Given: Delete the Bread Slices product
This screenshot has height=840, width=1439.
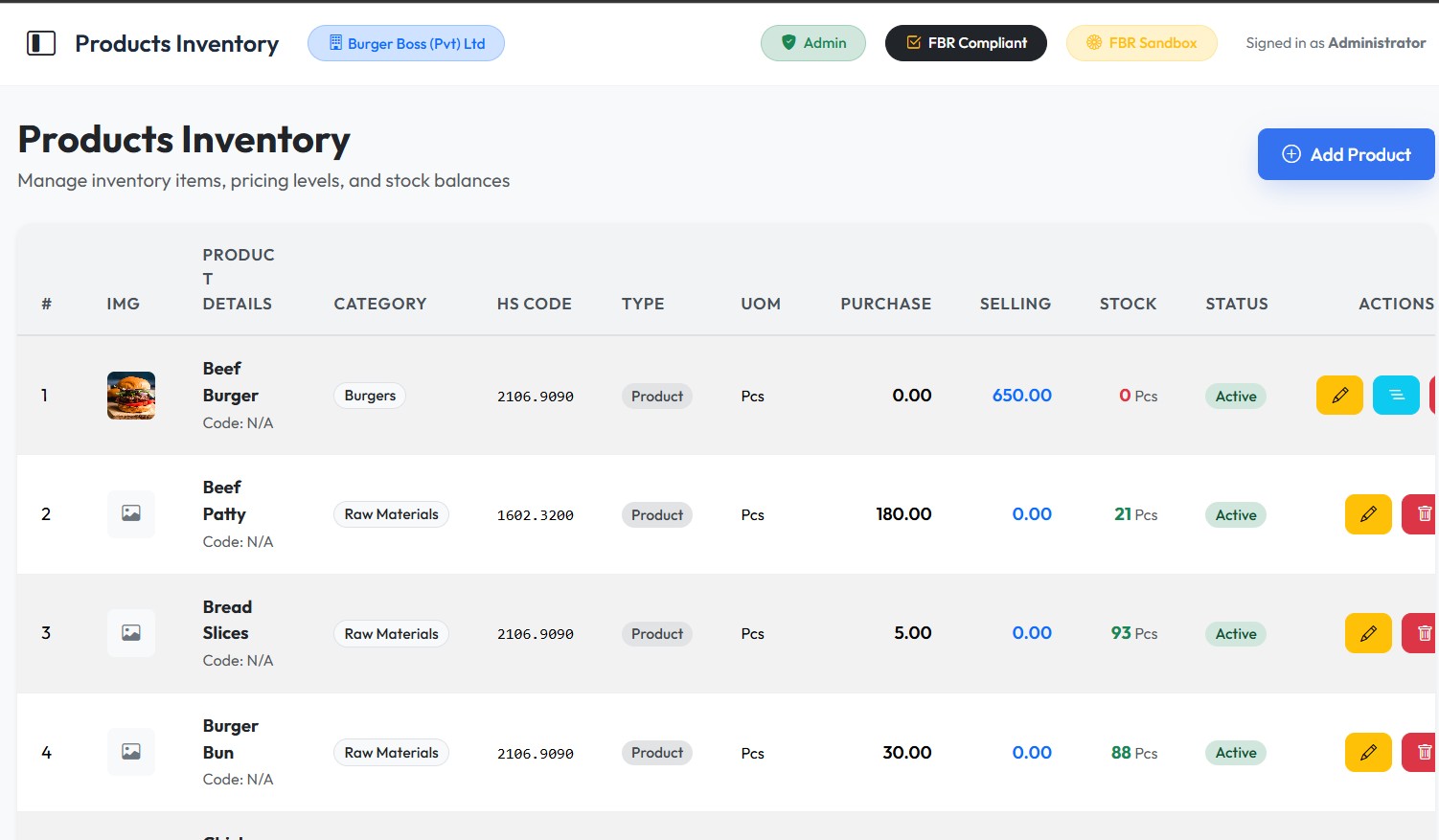Looking at the screenshot, I should coord(1420,633).
